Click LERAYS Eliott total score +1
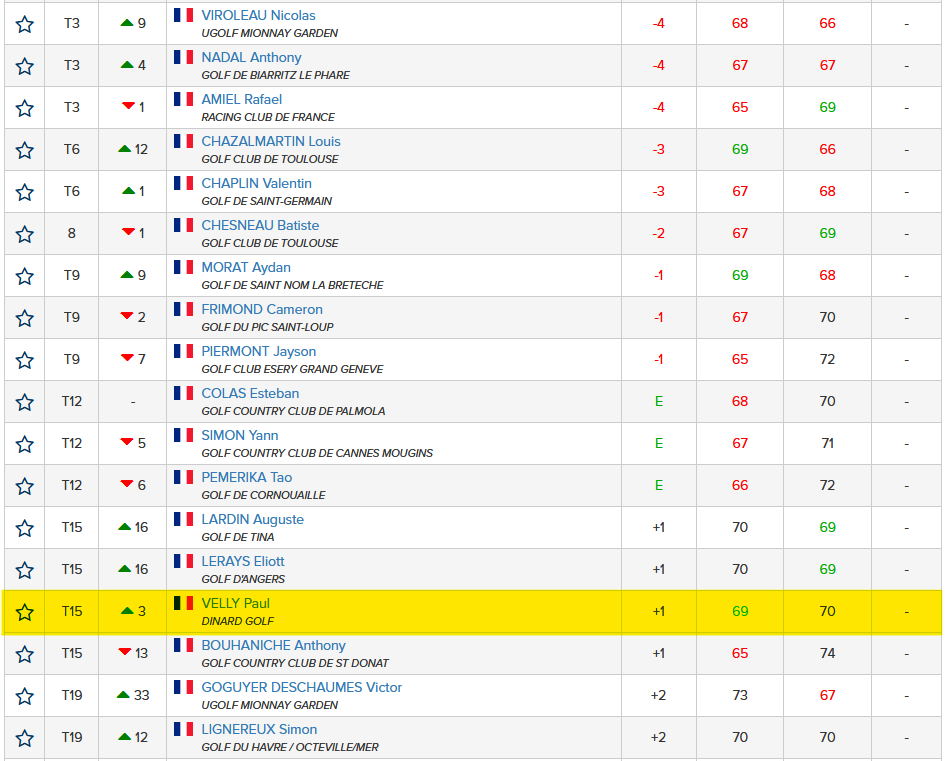This screenshot has width=950, height=761. coord(658,570)
